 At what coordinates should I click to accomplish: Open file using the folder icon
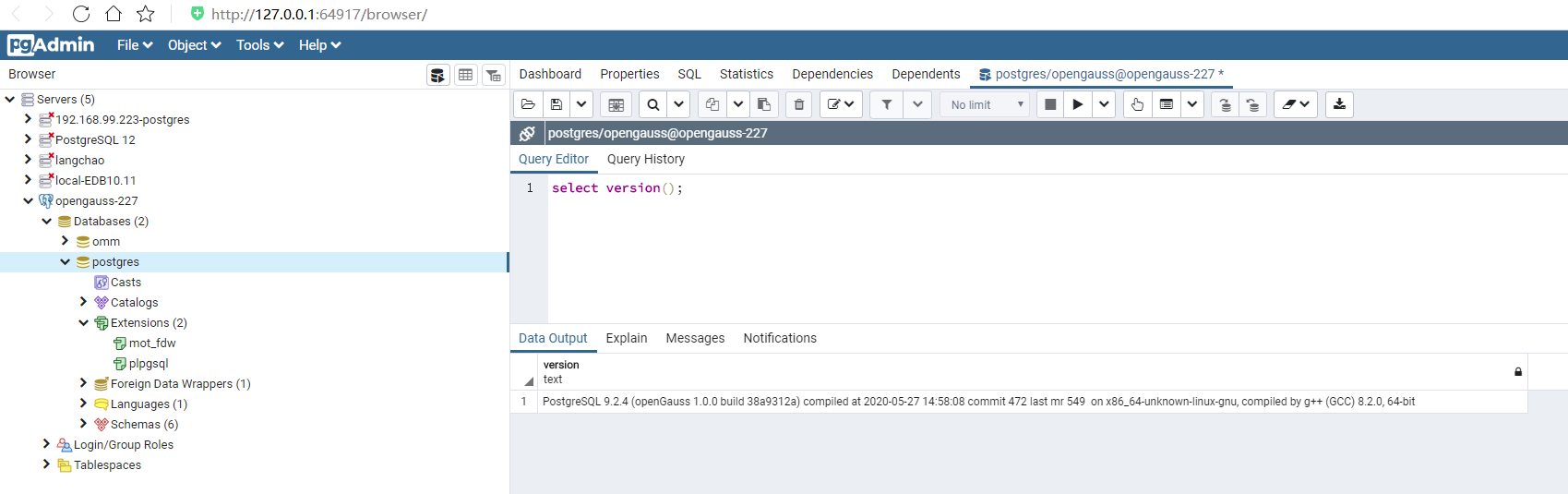[528, 104]
